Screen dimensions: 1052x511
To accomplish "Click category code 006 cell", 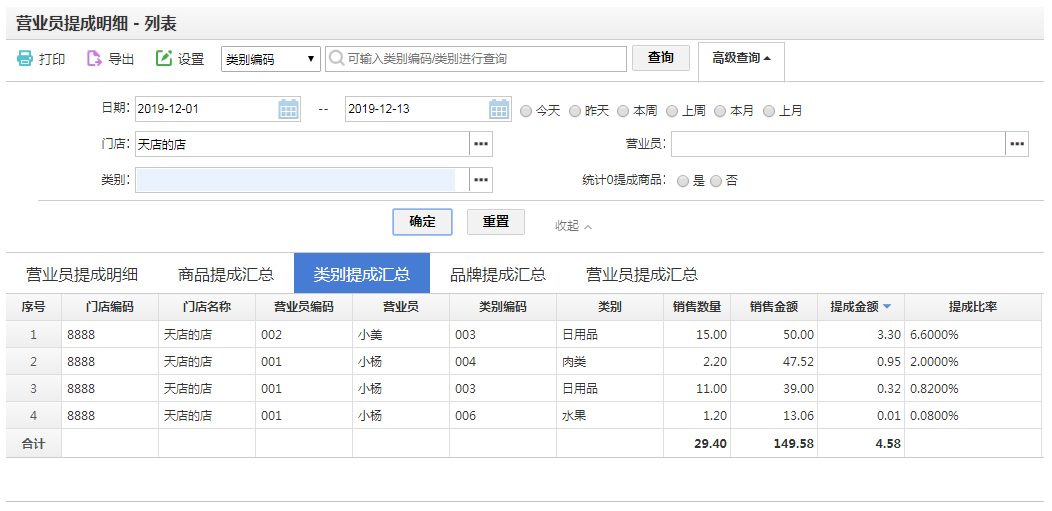I will pos(503,416).
